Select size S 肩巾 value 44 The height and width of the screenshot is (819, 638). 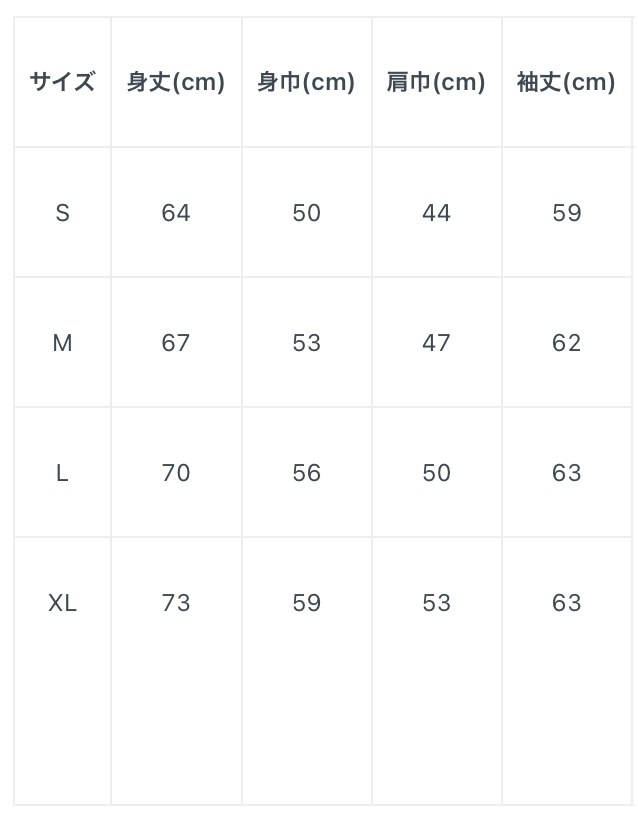pos(436,213)
